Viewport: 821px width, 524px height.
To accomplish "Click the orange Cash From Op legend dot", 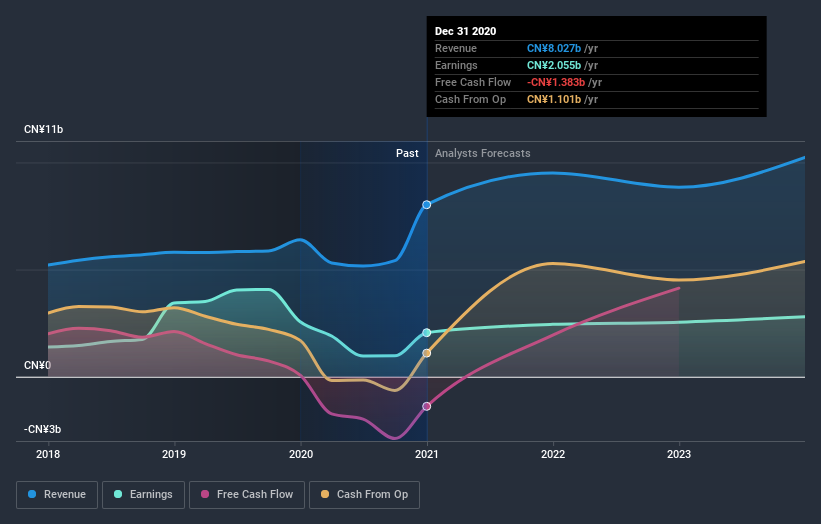I will pos(325,494).
